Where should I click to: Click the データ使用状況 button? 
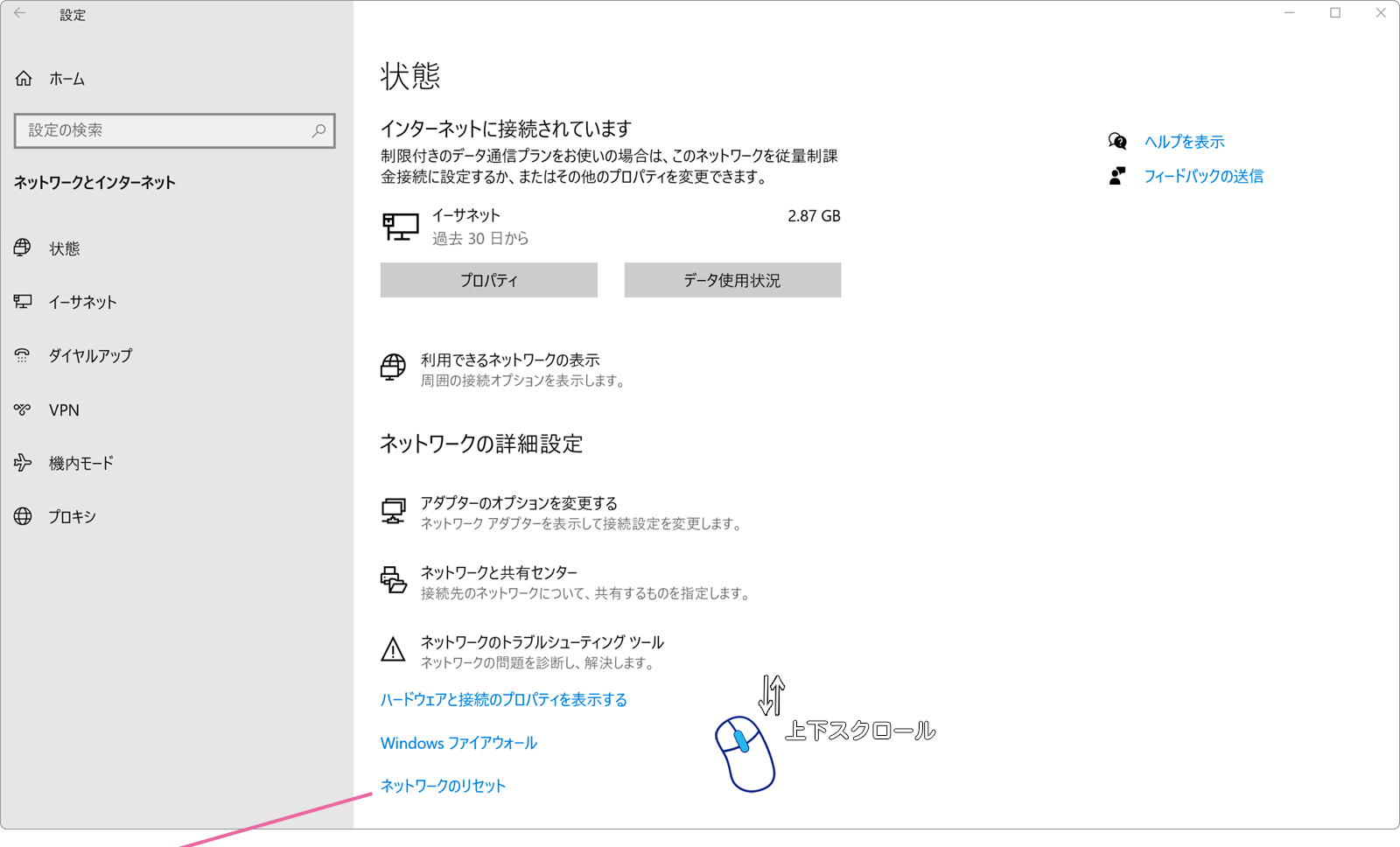(732, 280)
